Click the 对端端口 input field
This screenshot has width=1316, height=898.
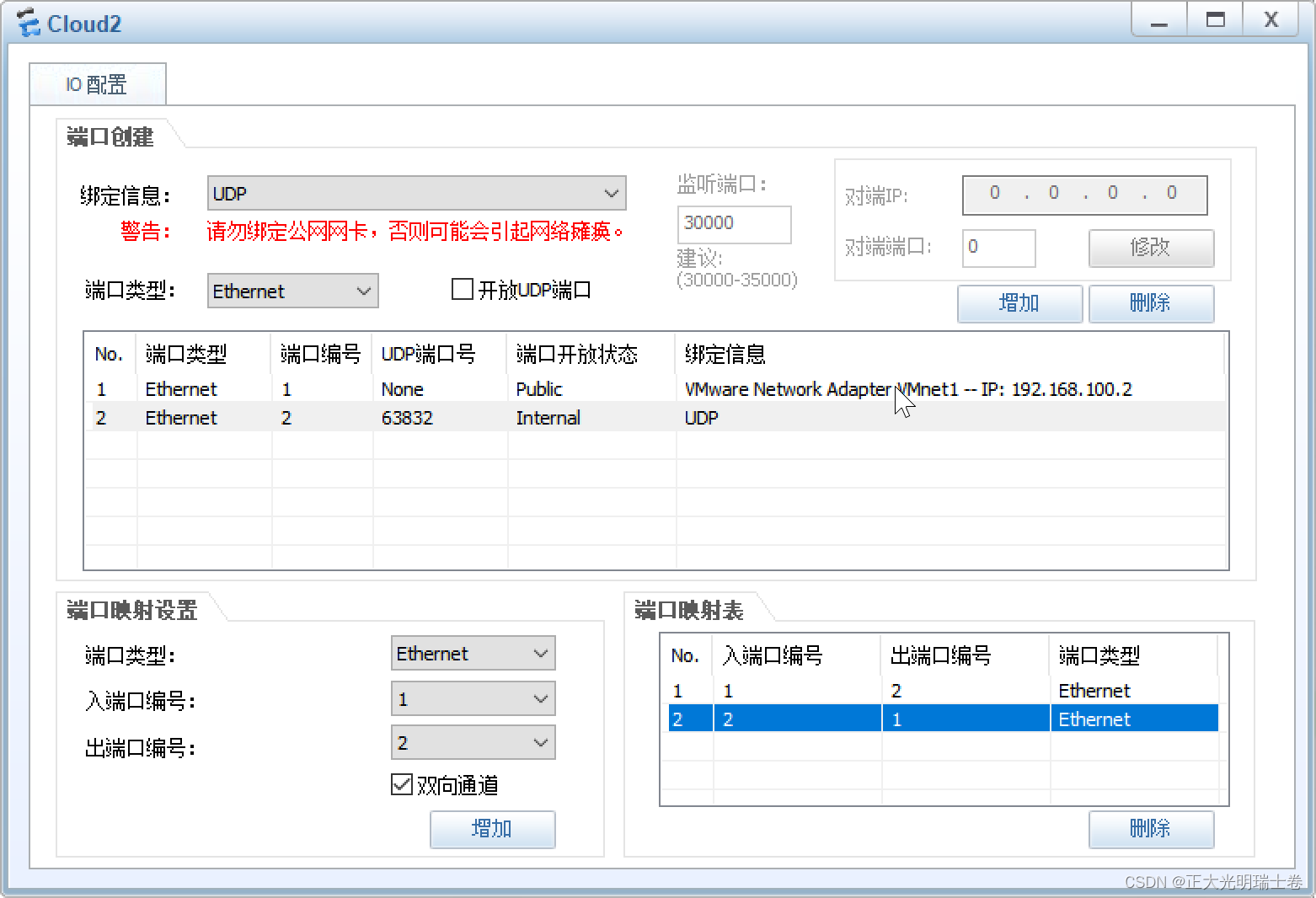point(998,248)
